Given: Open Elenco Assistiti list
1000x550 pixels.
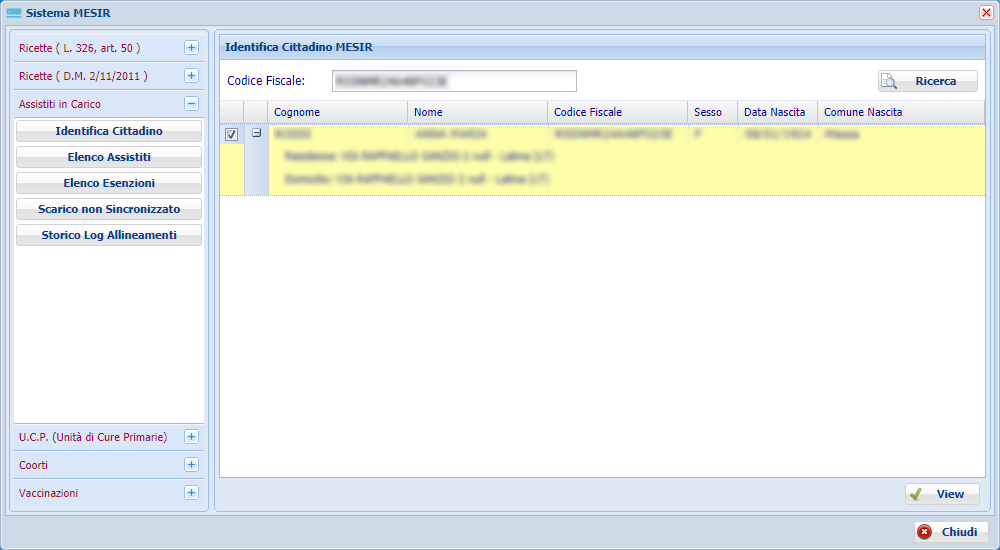Looking at the screenshot, I should tap(109, 157).
